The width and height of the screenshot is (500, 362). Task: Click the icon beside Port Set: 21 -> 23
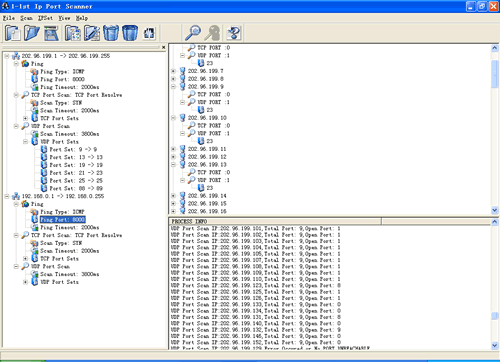pyautogui.click(x=44, y=173)
